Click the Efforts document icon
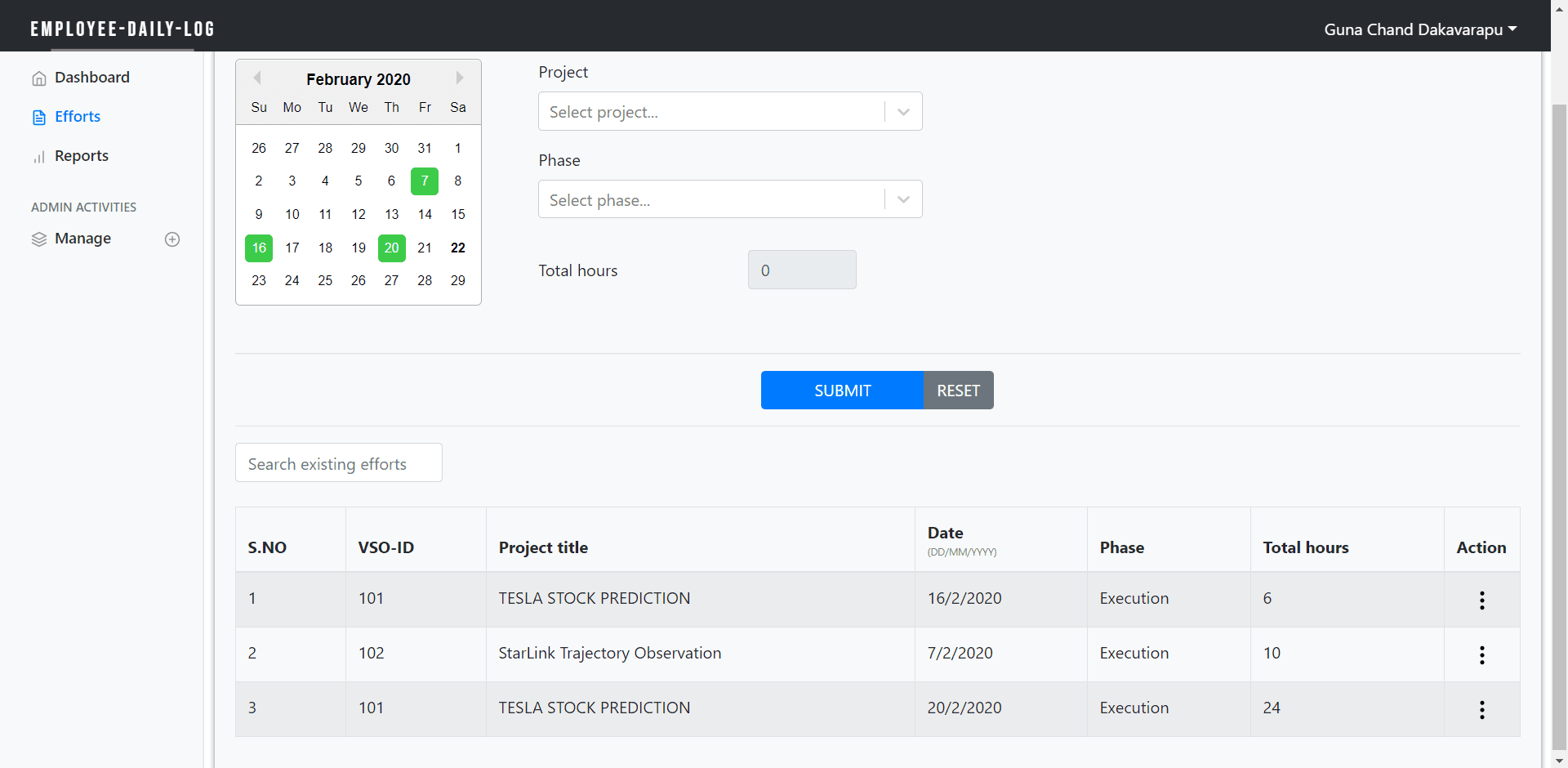 click(x=38, y=118)
